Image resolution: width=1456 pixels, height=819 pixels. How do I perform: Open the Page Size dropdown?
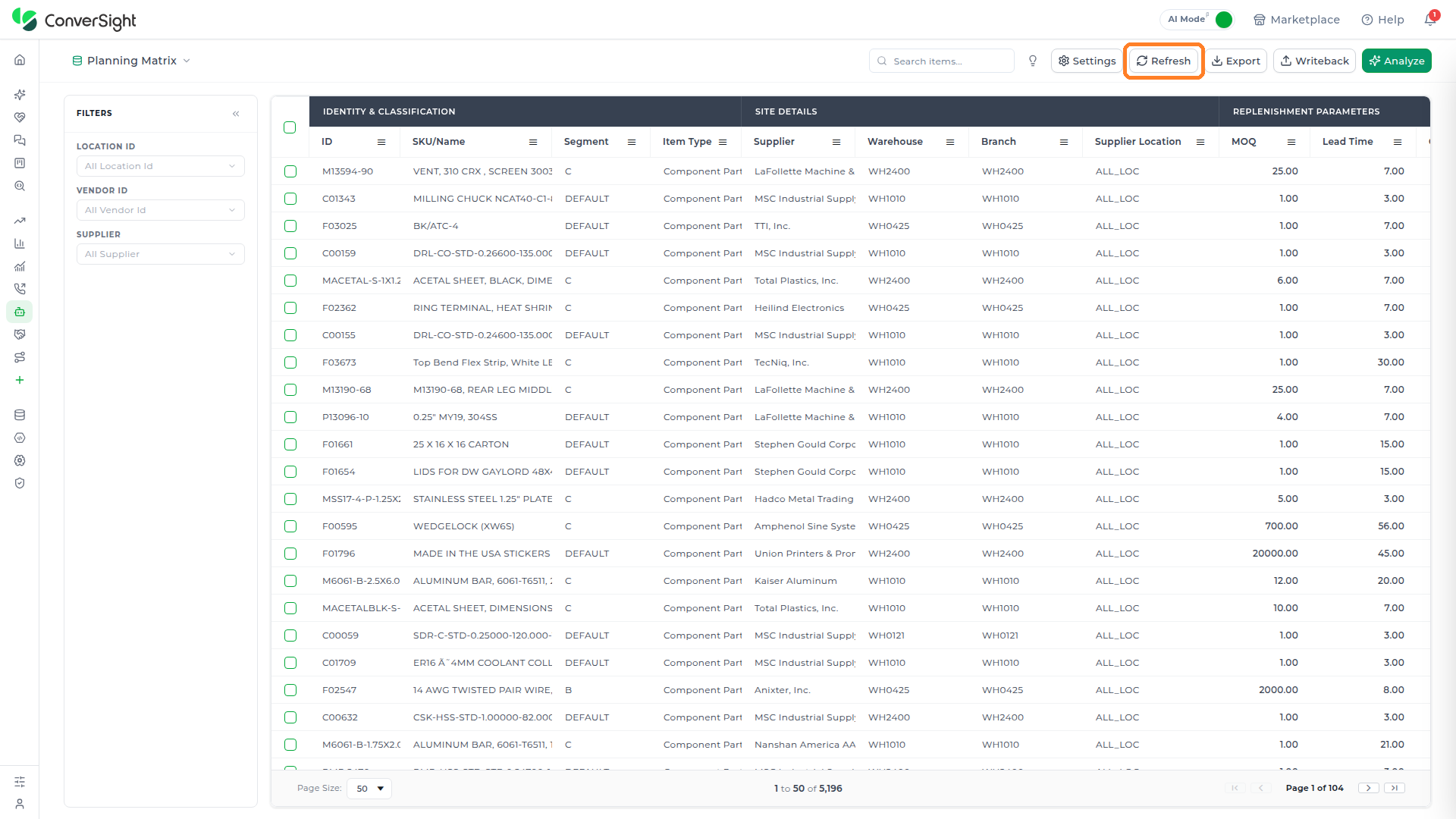click(x=369, y=789)
